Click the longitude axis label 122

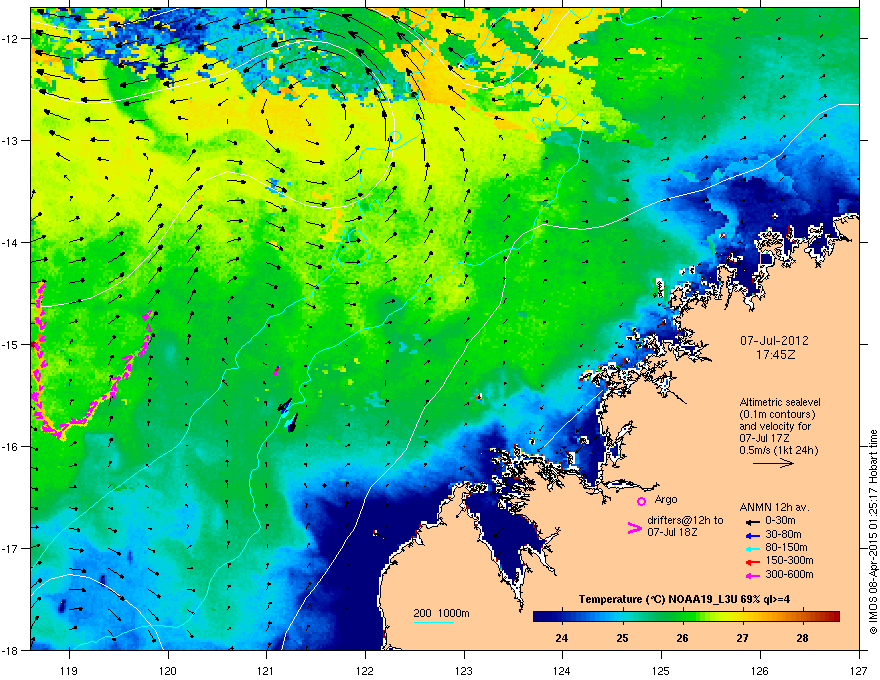[365, 670]
